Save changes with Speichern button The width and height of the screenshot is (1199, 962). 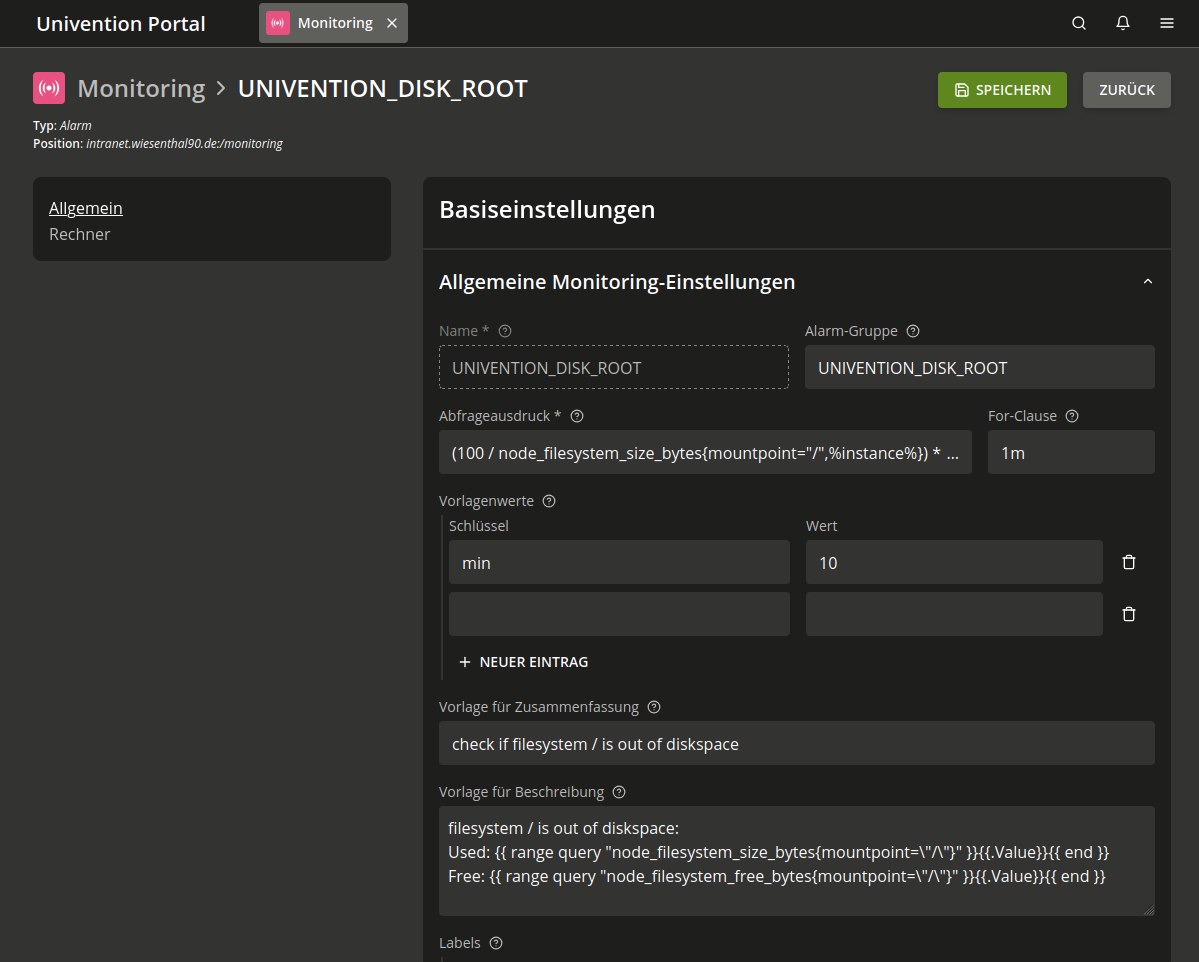click(x=1002, y=90)
